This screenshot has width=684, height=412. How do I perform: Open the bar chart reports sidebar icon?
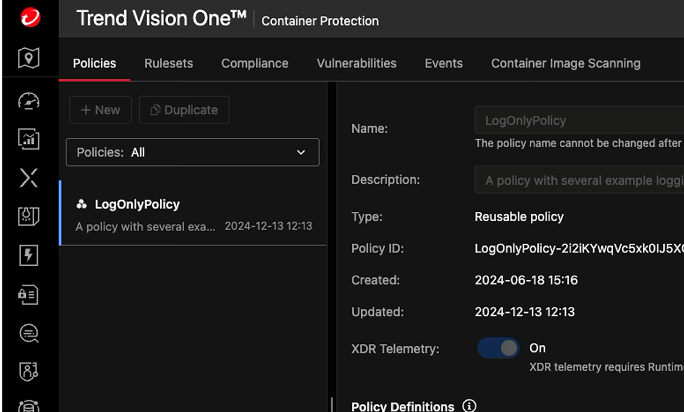click(x=29, y=139)
